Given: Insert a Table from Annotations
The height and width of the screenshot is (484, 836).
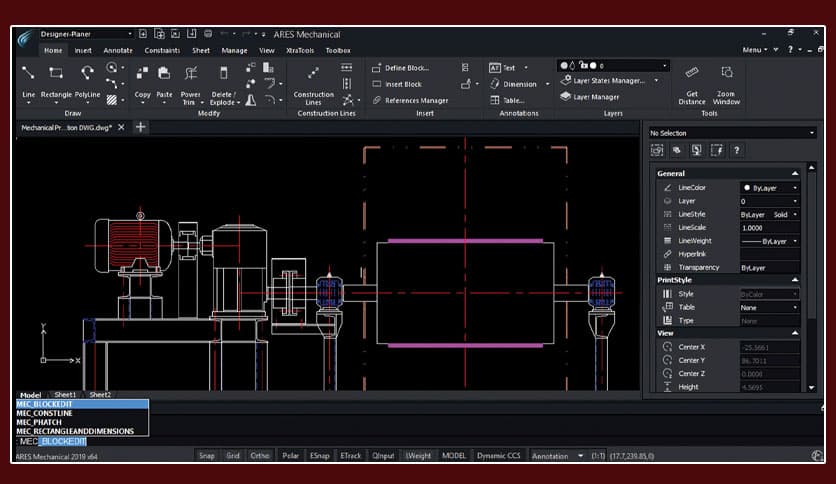Looking at the screenshot, I should [x=507, y=100].
